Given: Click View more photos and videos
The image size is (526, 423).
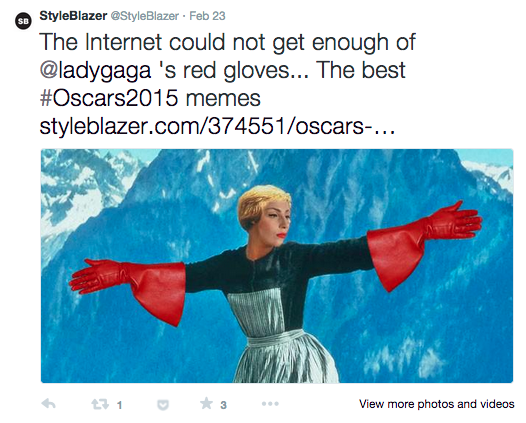Looking at the screenshot, I should click(436, 404).
